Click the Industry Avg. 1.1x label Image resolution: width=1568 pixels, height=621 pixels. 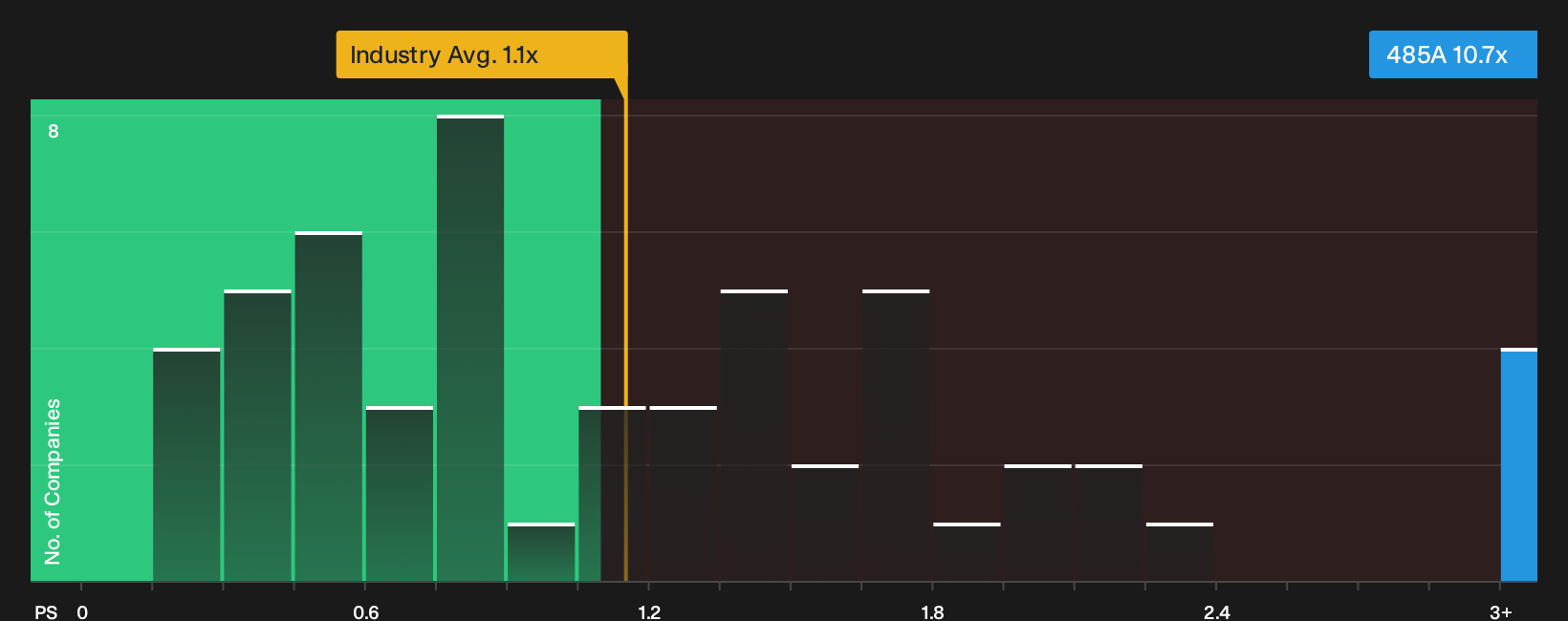[482, 54]
